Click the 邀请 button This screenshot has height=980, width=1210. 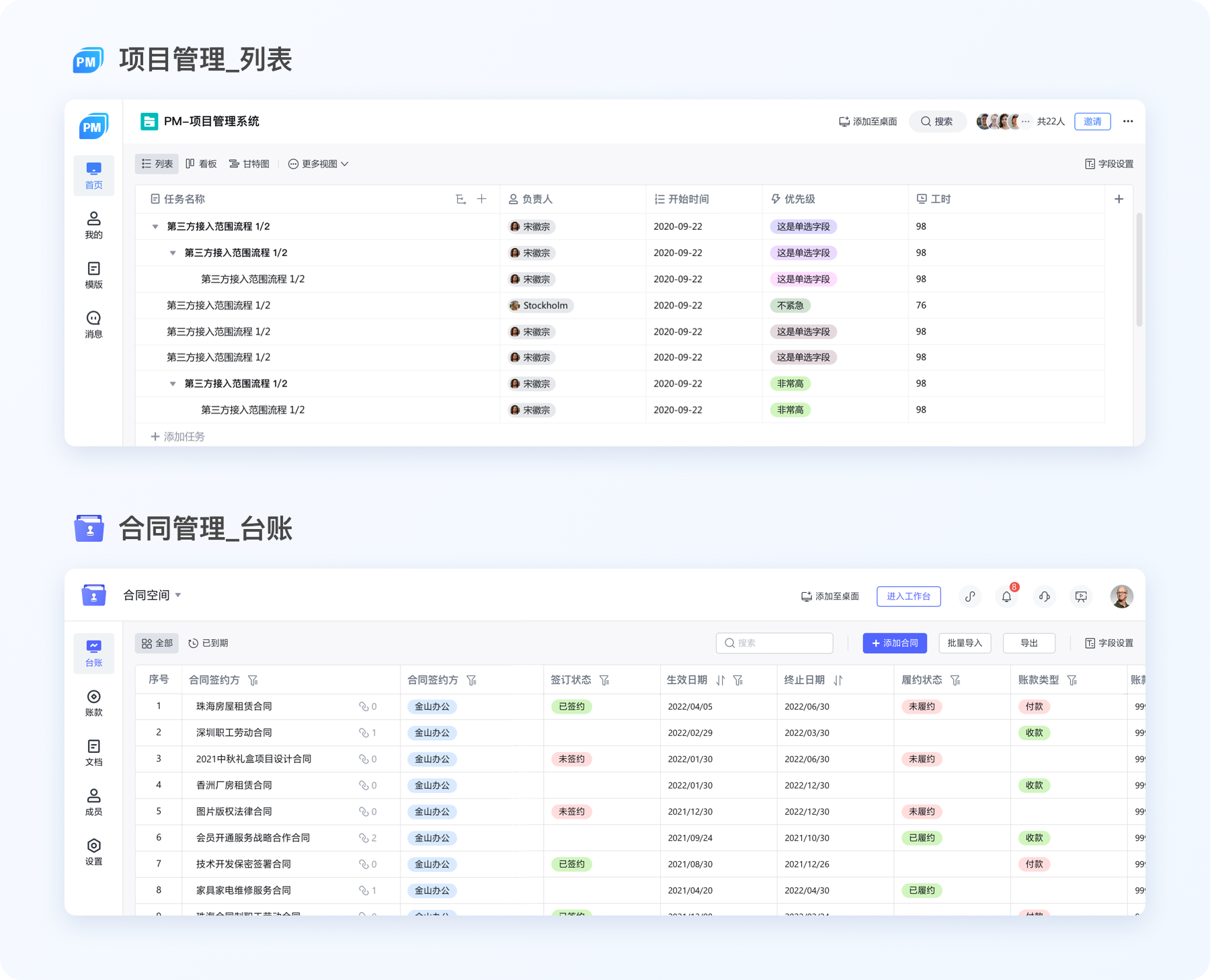point(1092,122)
